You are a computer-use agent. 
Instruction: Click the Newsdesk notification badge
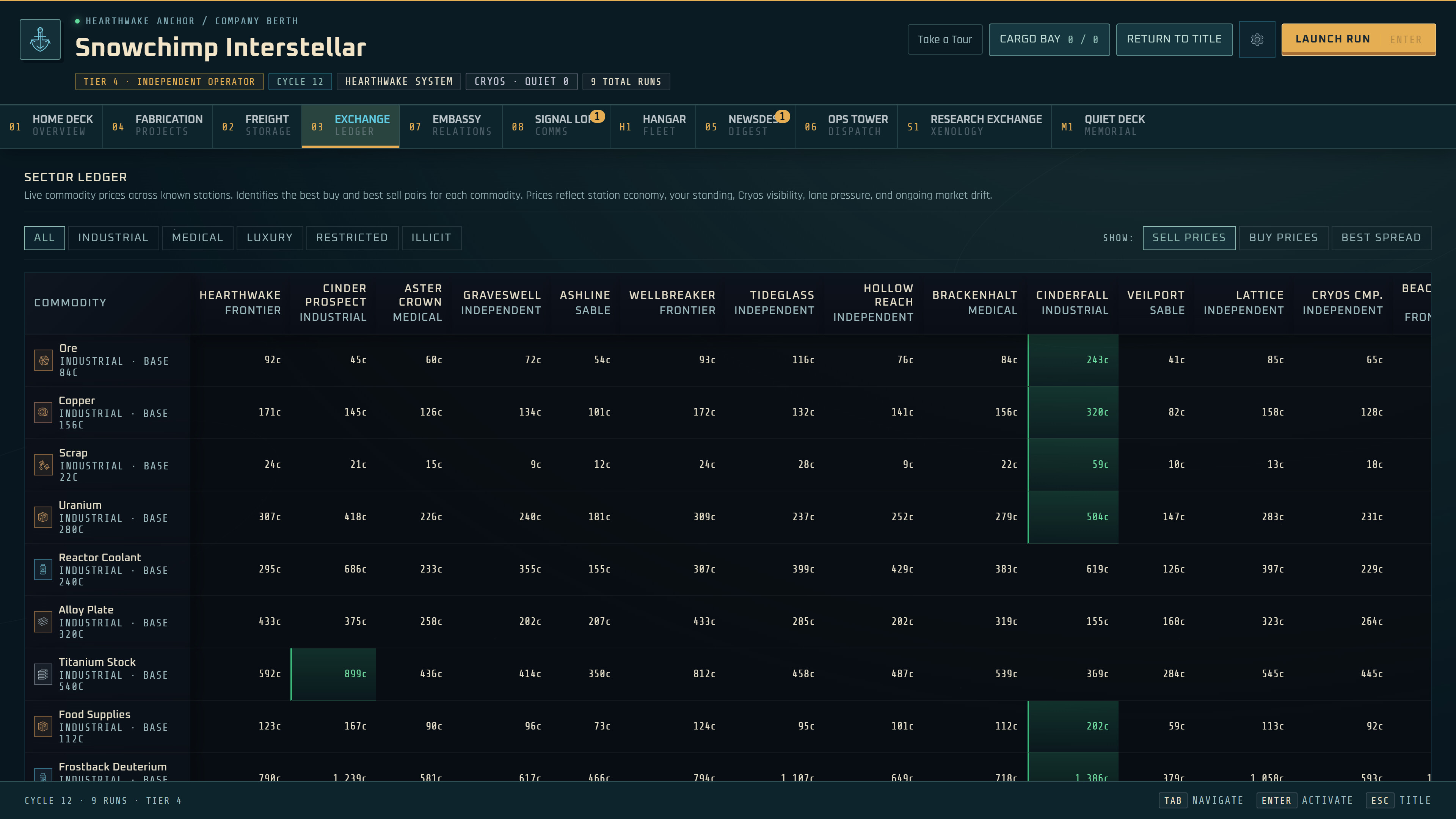pos(782,116)
